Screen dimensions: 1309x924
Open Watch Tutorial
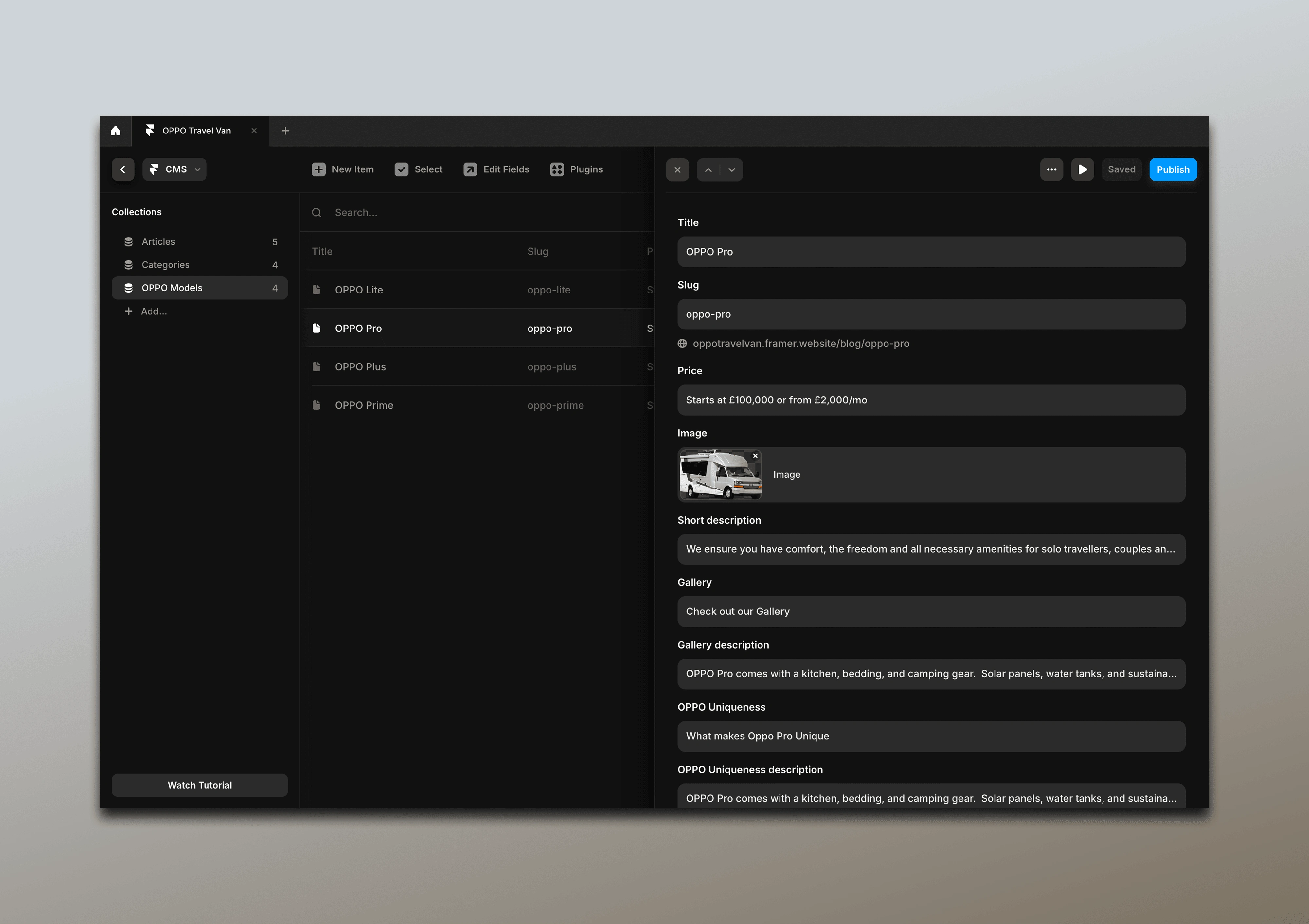pos(200,785)
